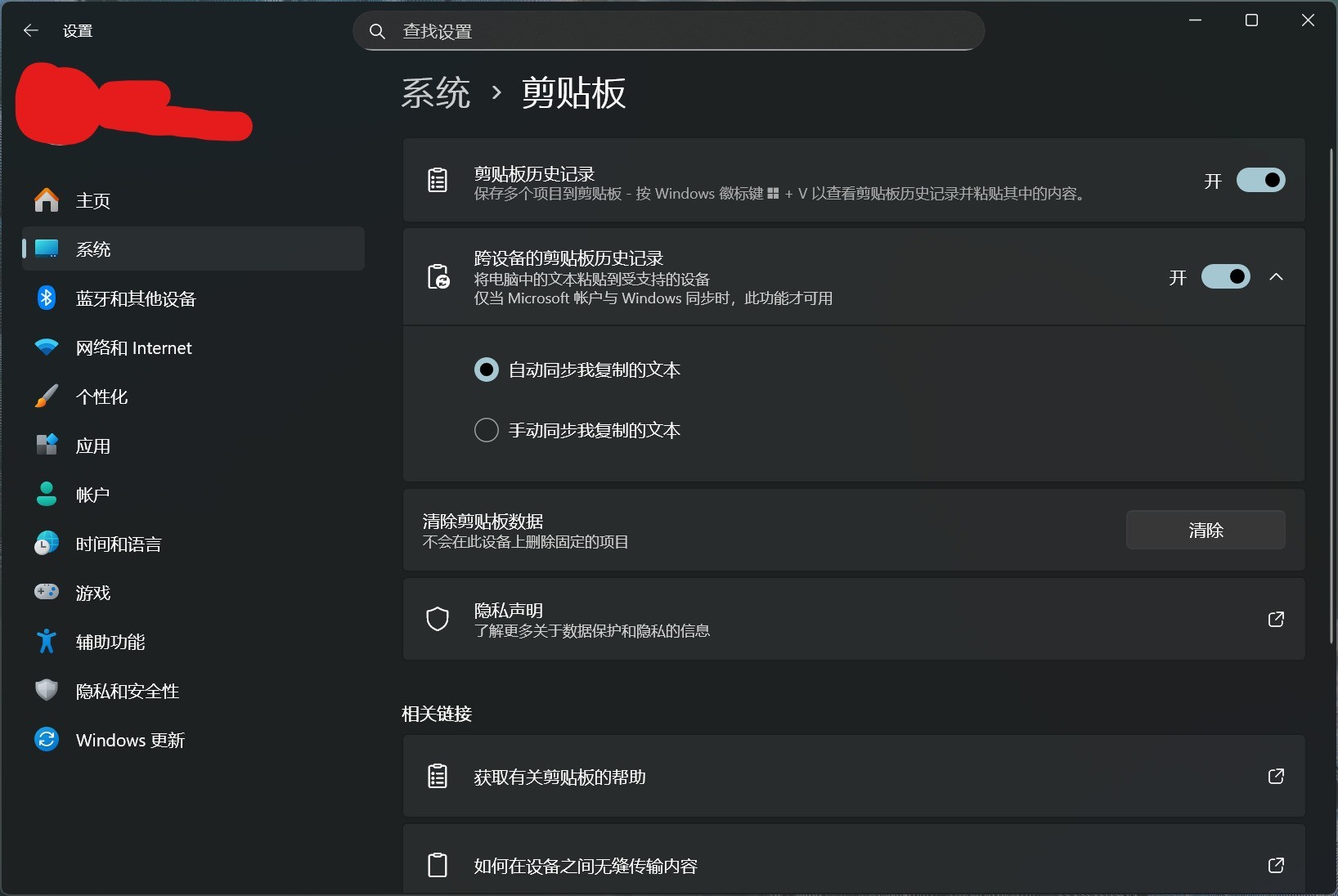
Task: Turn off clipboard history toggle
Action: tap(1261, 181)
